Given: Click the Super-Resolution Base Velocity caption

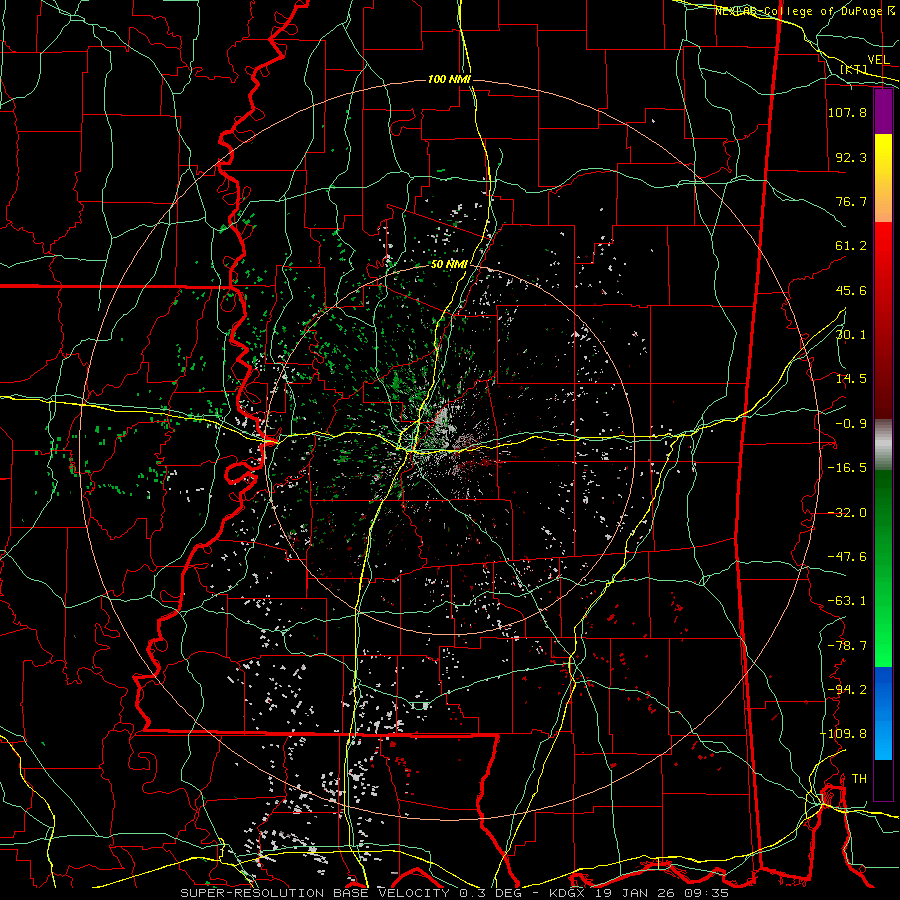Looking at the screenshot, I should (455, 893).
